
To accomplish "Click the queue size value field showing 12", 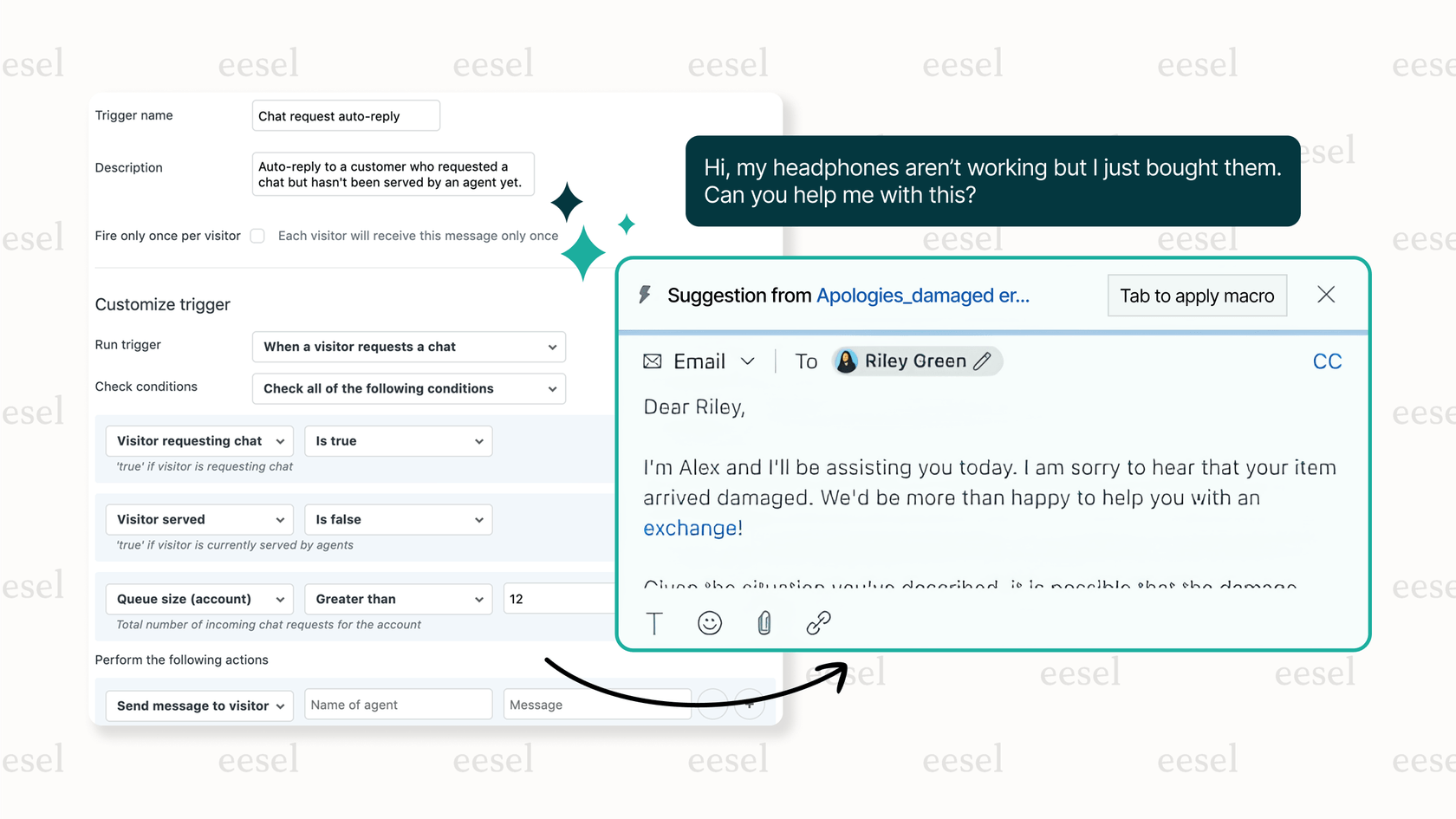I will pyautogui.click(x=558, y=598).
